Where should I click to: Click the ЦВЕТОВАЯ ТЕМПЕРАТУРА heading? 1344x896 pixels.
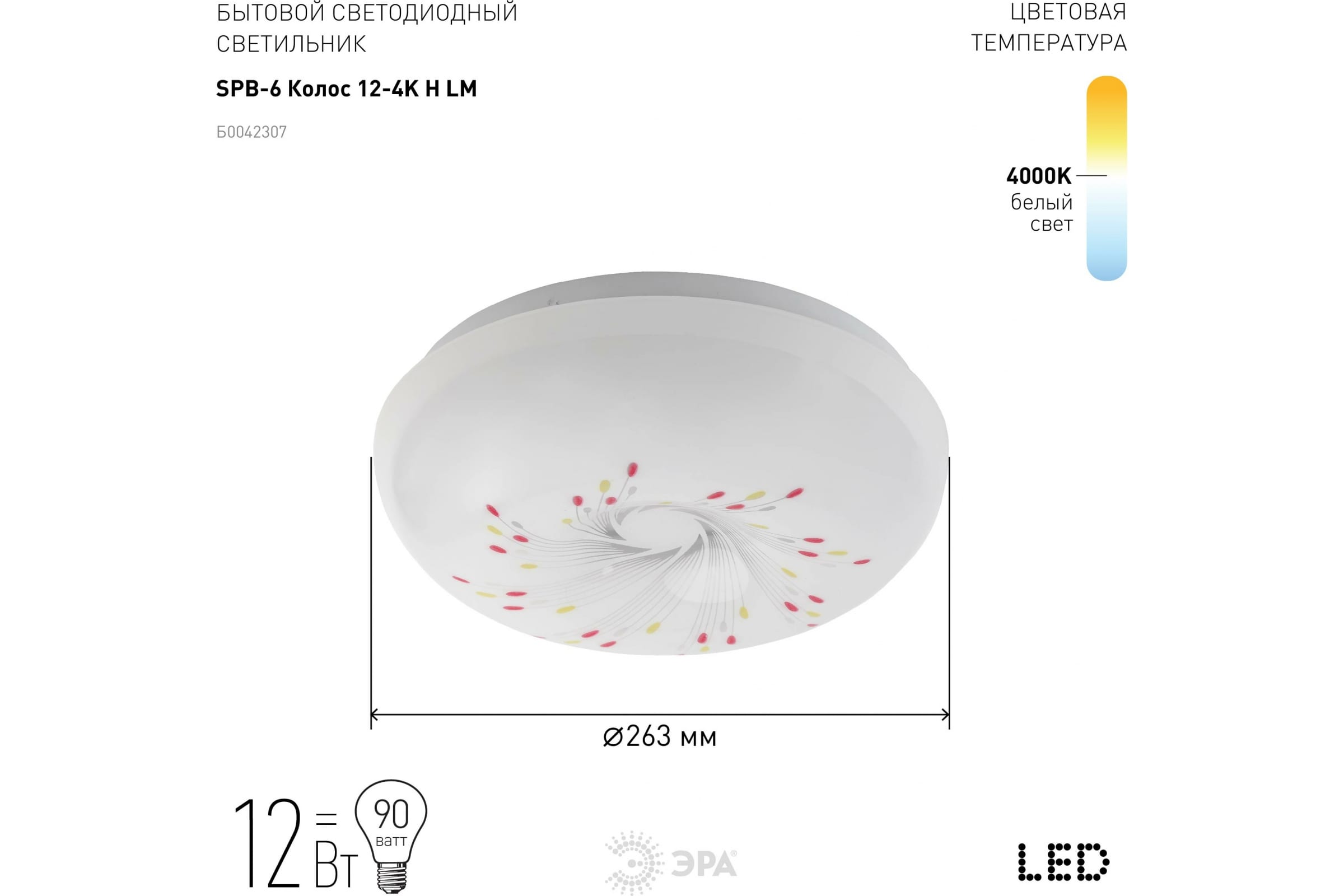1048,27
